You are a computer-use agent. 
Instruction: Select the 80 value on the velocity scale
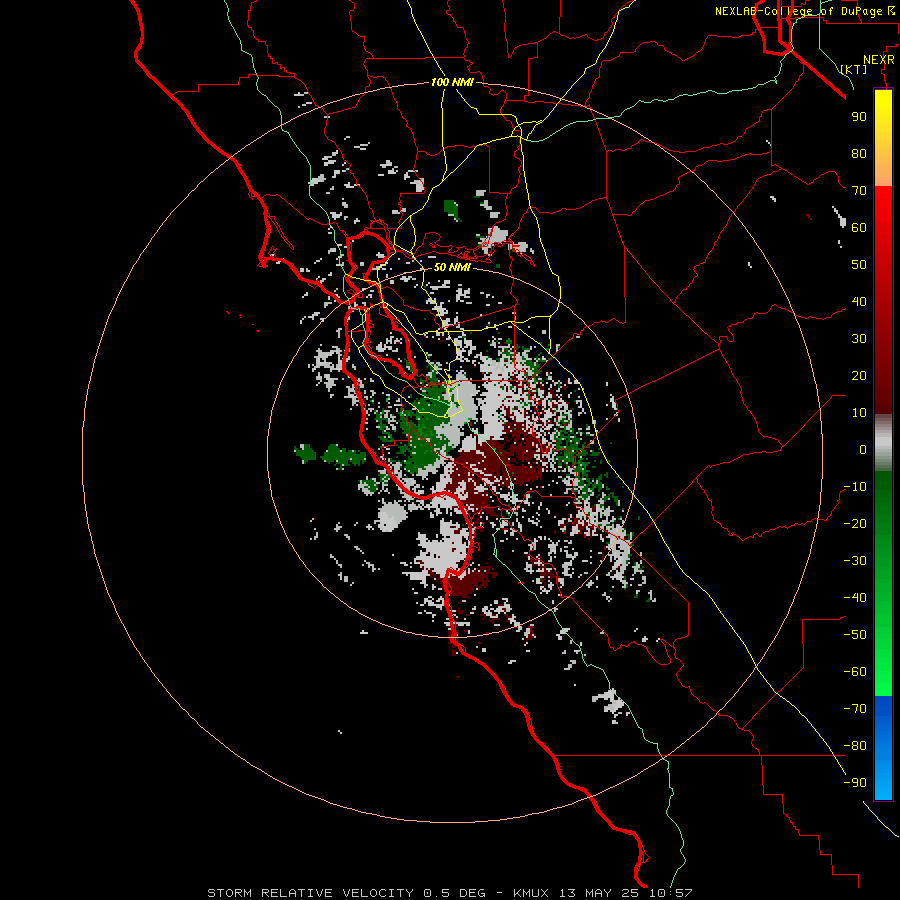[859, 153]
